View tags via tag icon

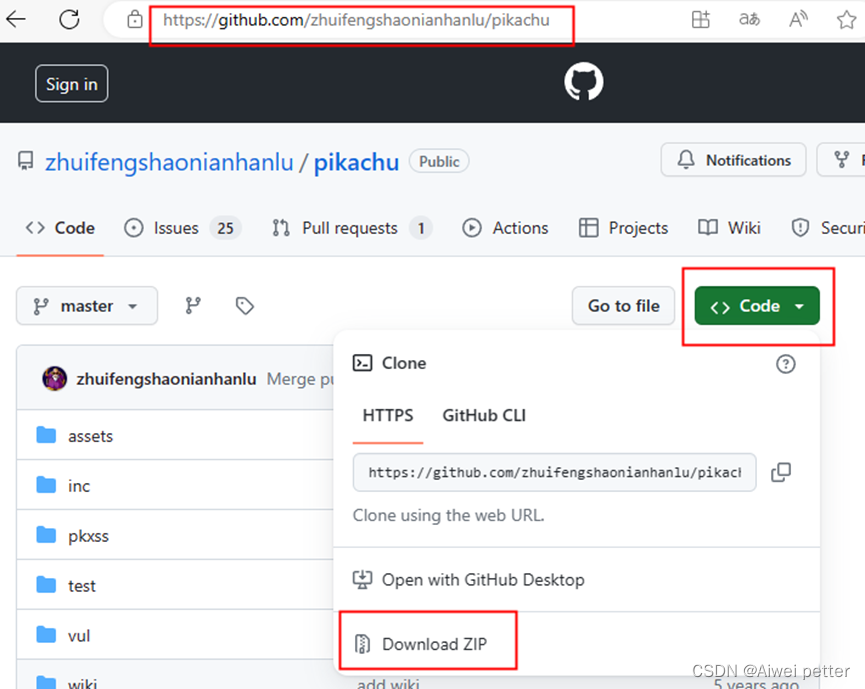pyautogui.click(x=244, y=306)
